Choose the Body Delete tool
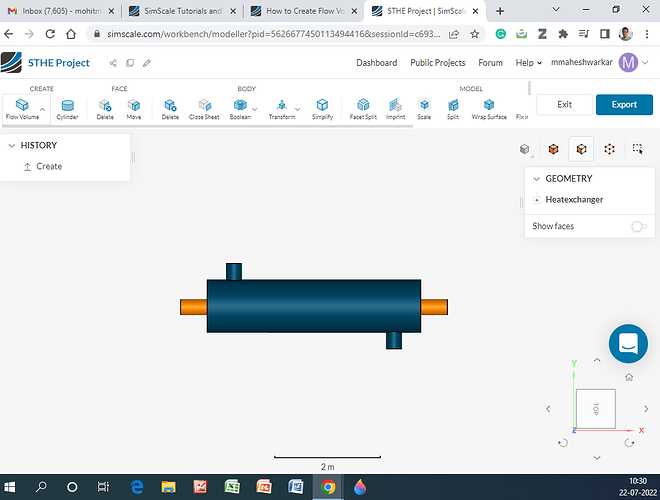This screenshot has width=660, height=500. click(170, 109)
